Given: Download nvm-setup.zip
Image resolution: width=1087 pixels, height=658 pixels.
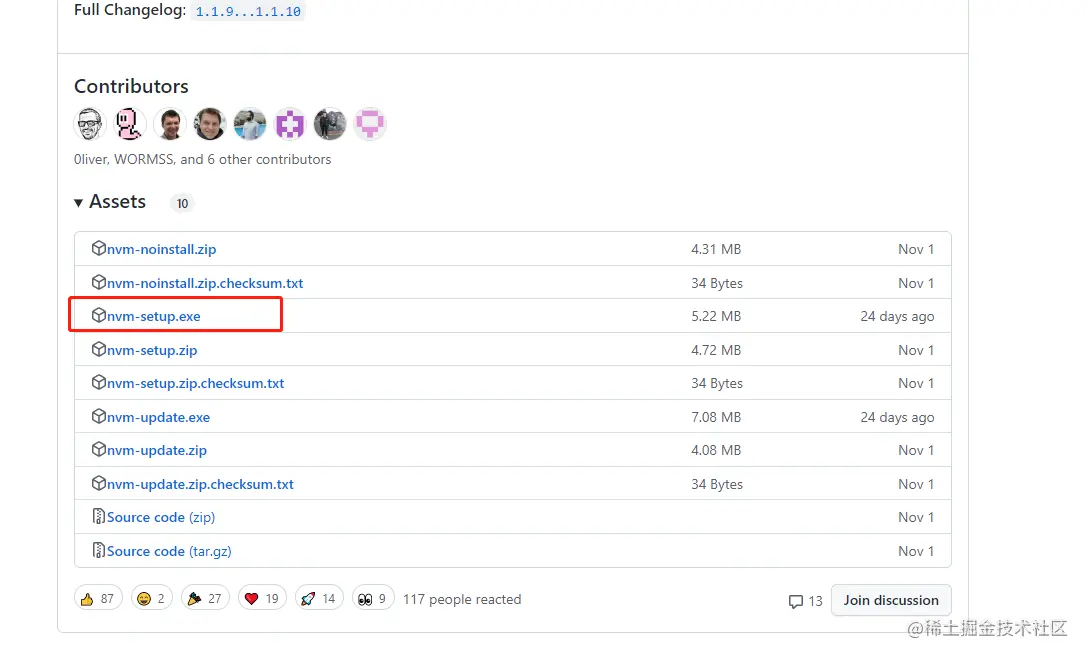Looking at the screenshot, I should pyautogui.click(x=152, y=351).
